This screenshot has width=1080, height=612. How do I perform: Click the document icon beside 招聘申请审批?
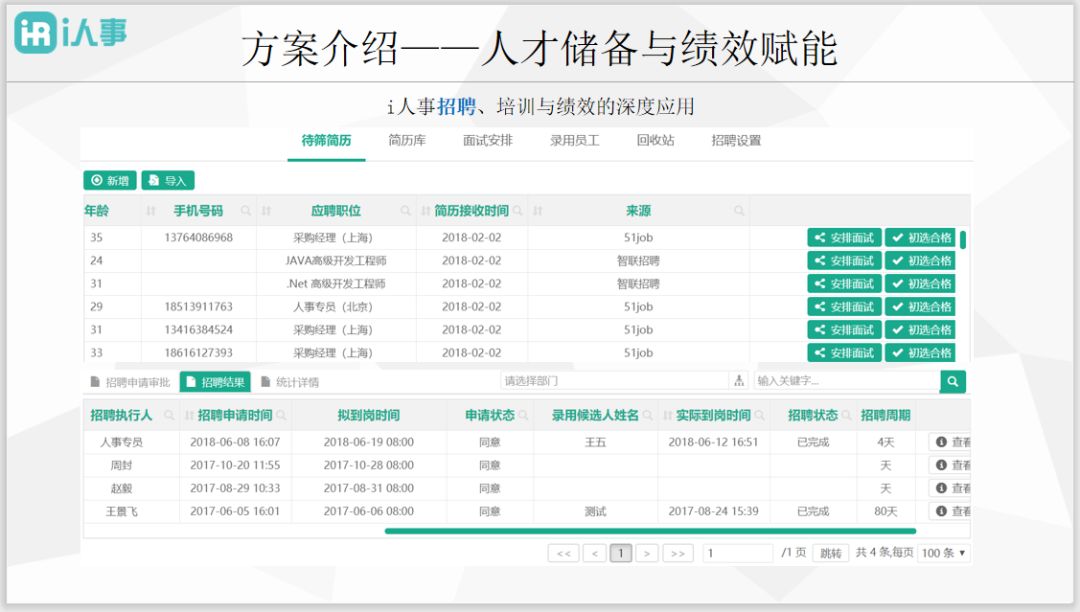[98, 381]
